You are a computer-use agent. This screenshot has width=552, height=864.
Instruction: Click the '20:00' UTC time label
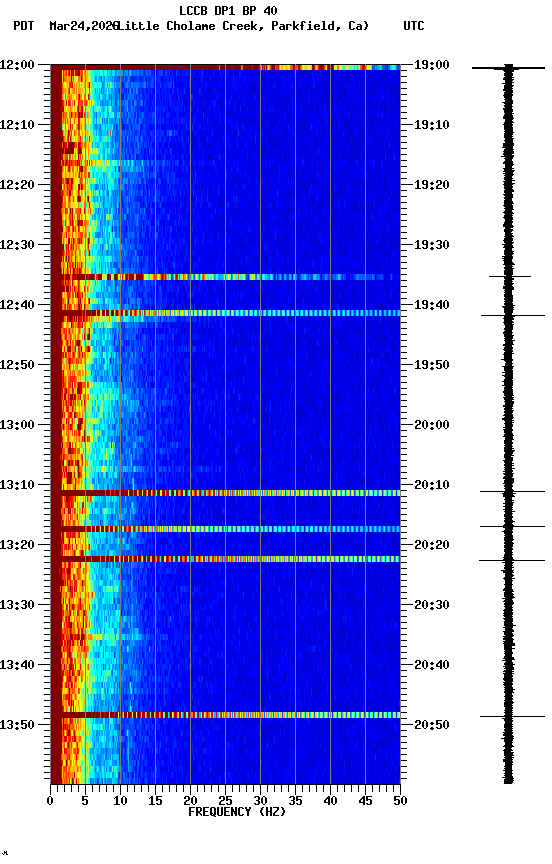[x=432, y=425]
